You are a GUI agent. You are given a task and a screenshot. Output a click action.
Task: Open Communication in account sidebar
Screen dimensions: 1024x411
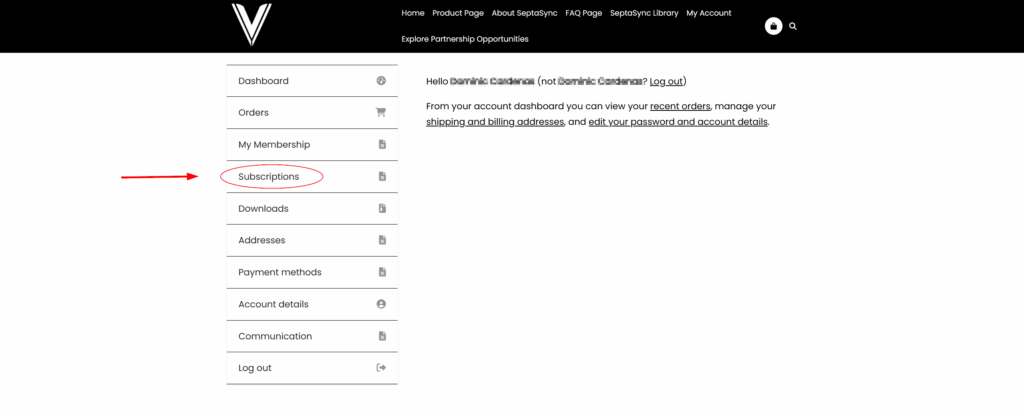[275, 337]
